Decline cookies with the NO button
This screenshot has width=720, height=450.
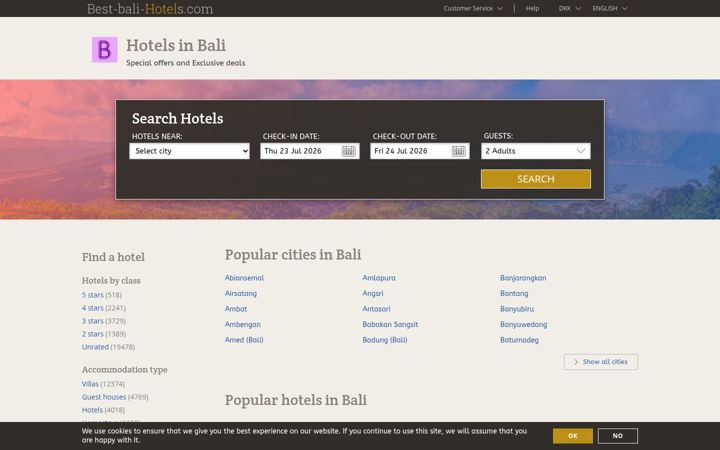coord(618,436)
